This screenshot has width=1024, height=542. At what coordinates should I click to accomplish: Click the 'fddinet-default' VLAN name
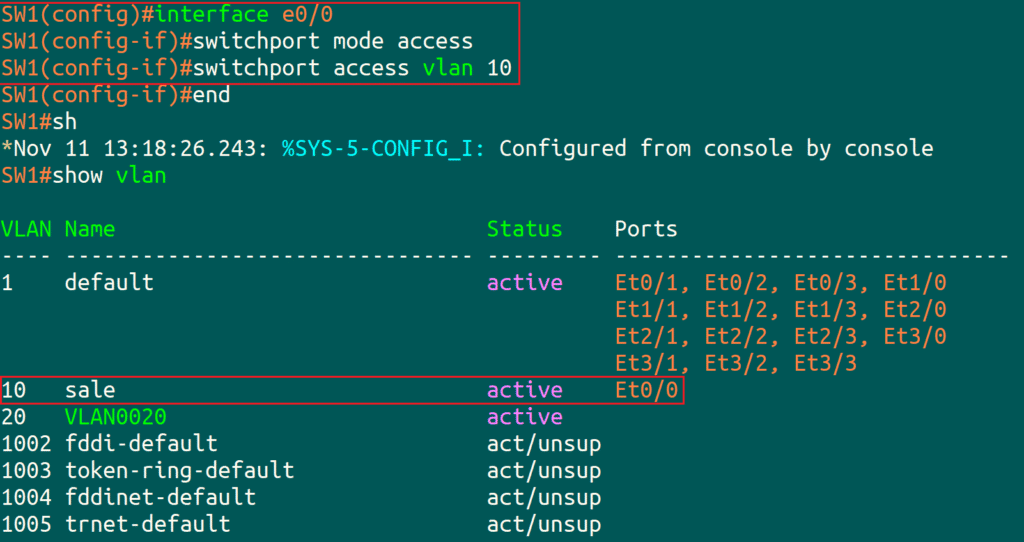click(x=160, y=497)
